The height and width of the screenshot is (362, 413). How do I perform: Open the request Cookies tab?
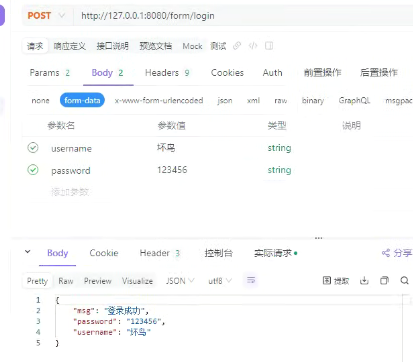click(x=227, y=73)
